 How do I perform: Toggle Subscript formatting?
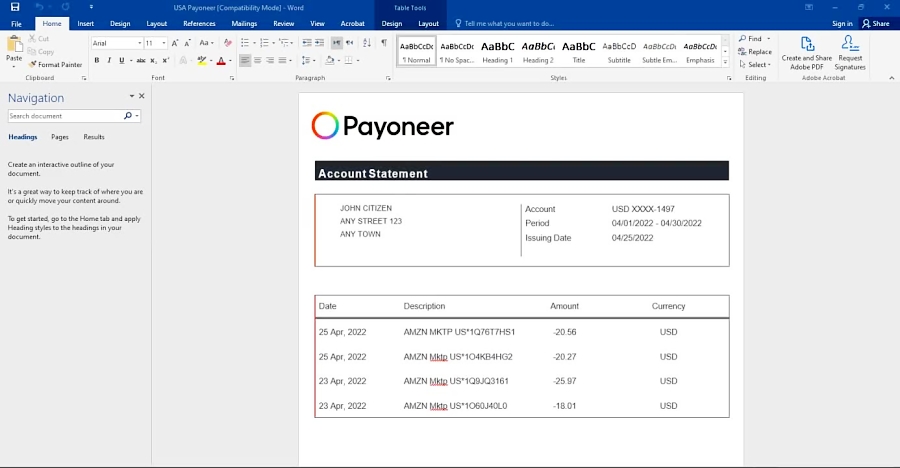click(x=153, y=60)
